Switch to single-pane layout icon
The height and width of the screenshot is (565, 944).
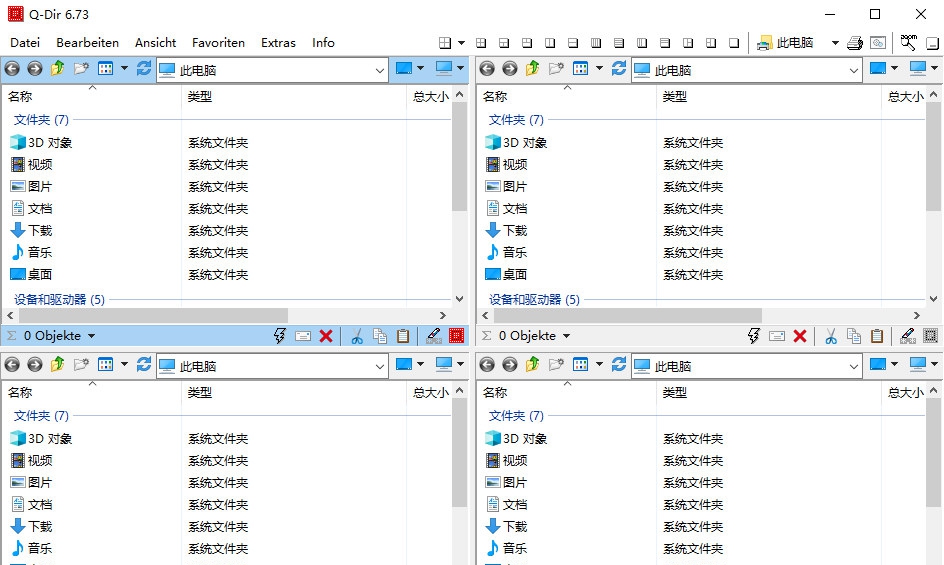[x=734, y=43]
